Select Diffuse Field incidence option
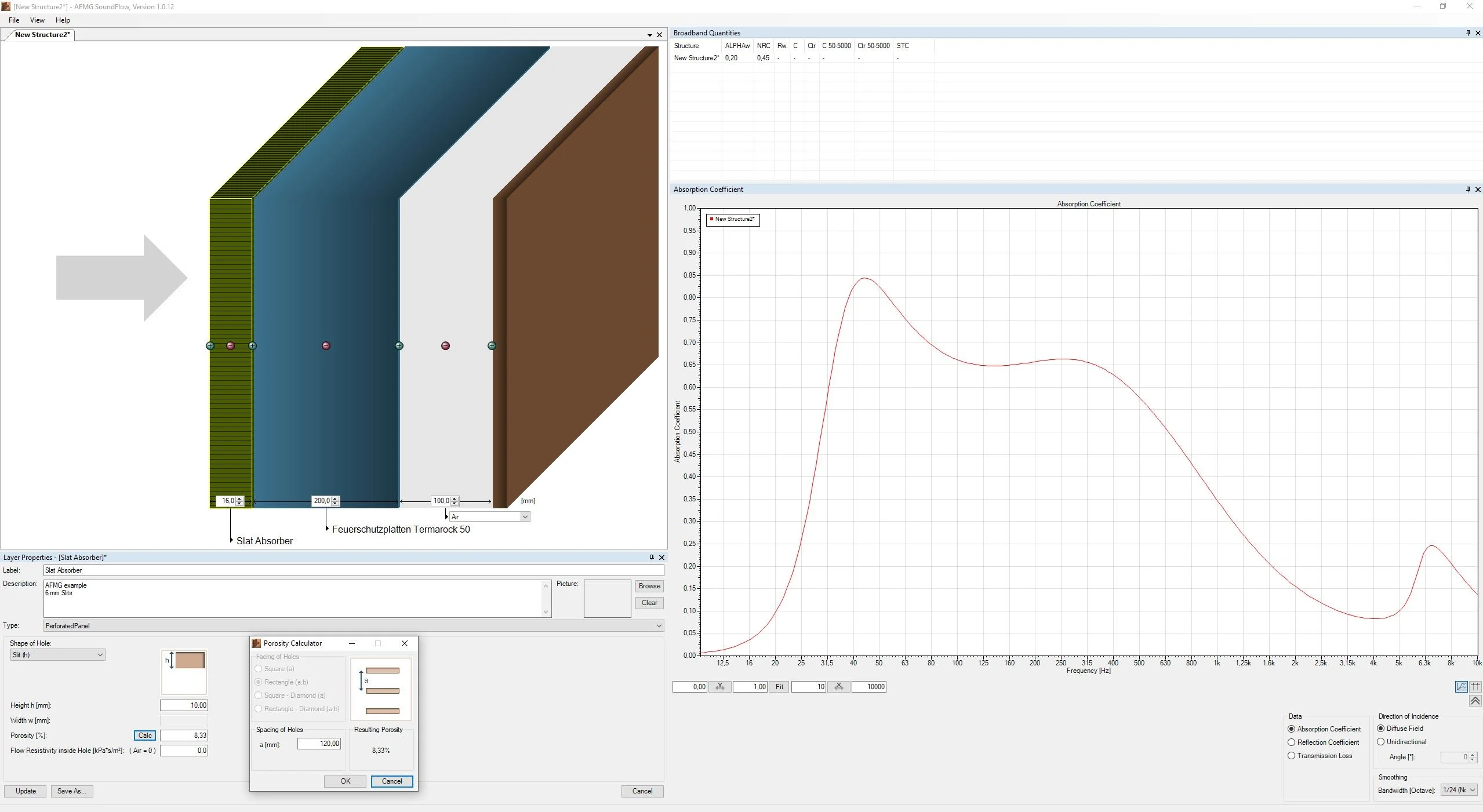Screen dimensions: 1483x812 pyautogui.click(x=1400, y=729)
